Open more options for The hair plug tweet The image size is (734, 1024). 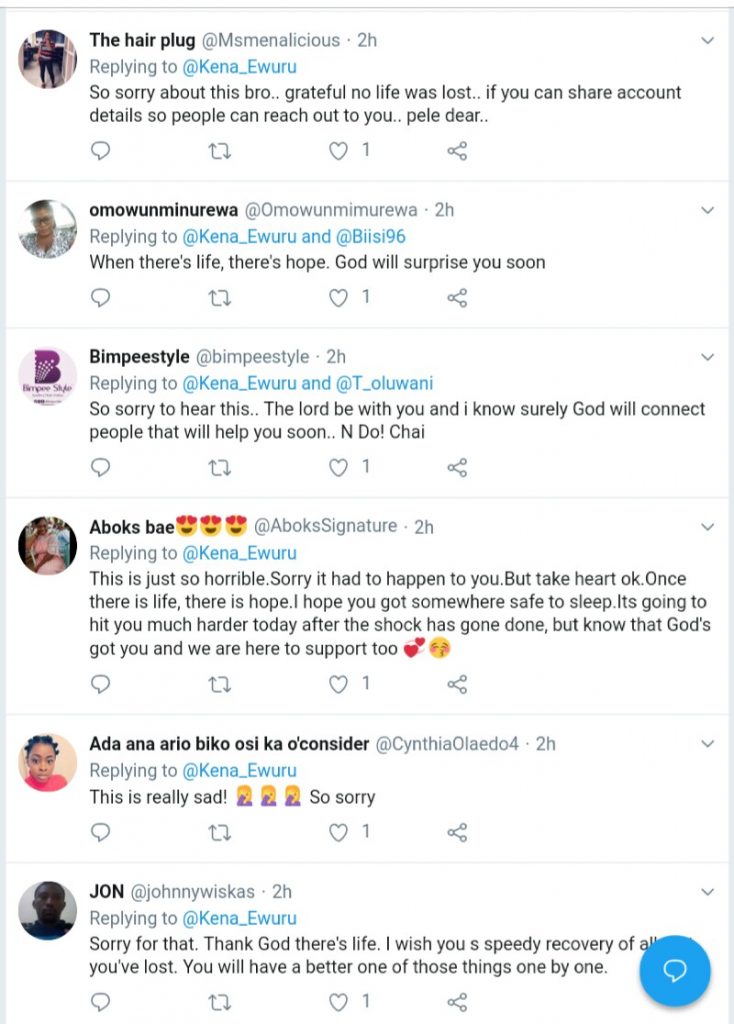click(x=707, y=41)
